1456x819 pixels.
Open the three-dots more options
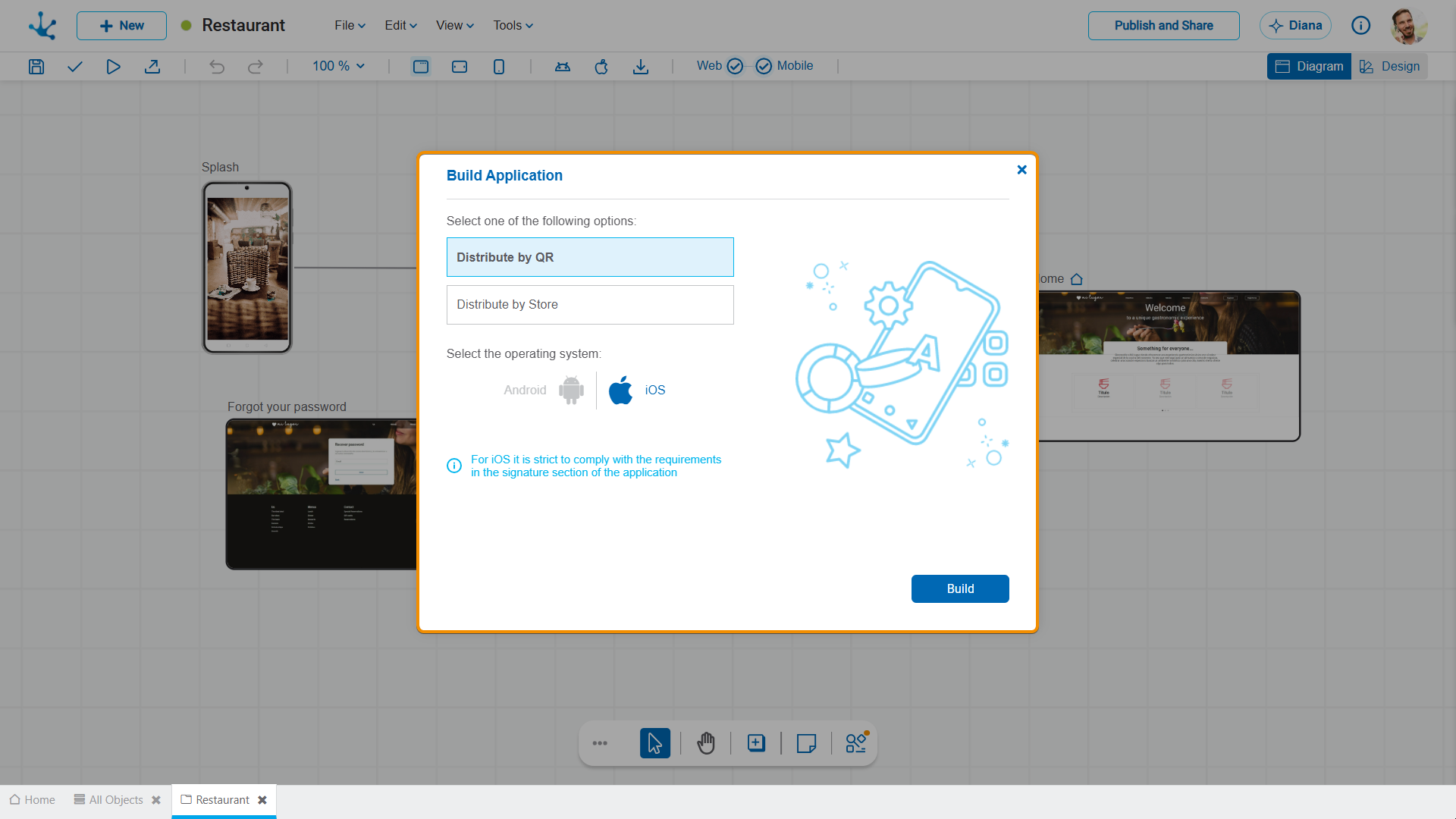coord(600,743)
